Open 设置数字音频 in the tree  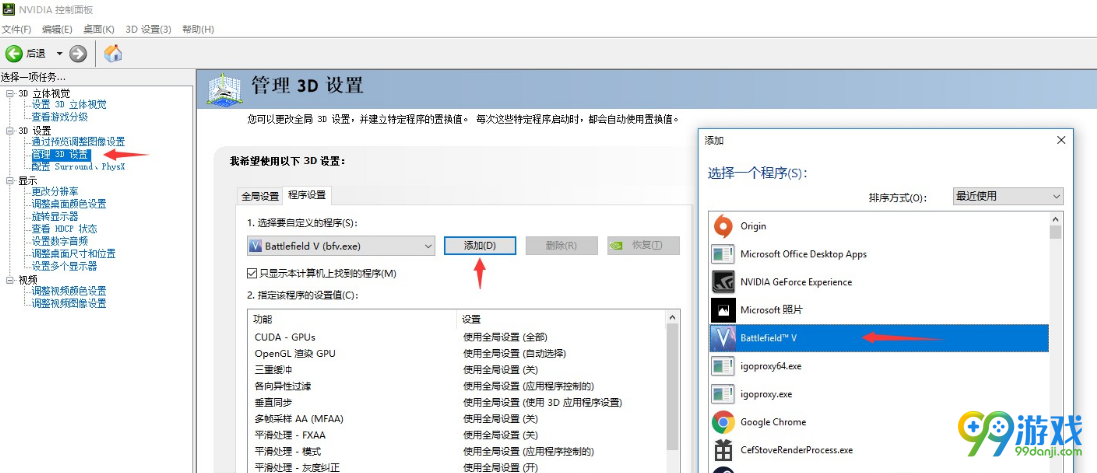point(59,241)
